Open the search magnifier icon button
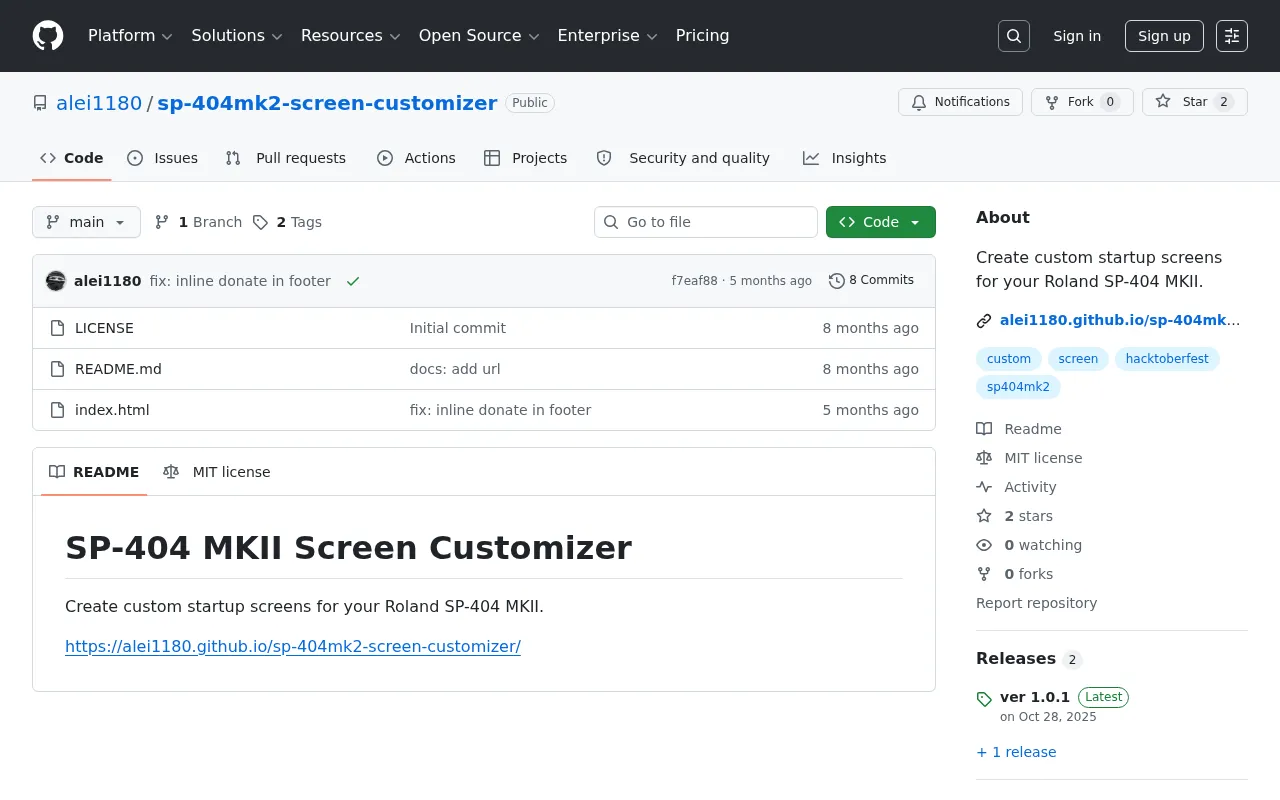The height and width of the screenshot is (800, 1280). [x=1014, y=36]
